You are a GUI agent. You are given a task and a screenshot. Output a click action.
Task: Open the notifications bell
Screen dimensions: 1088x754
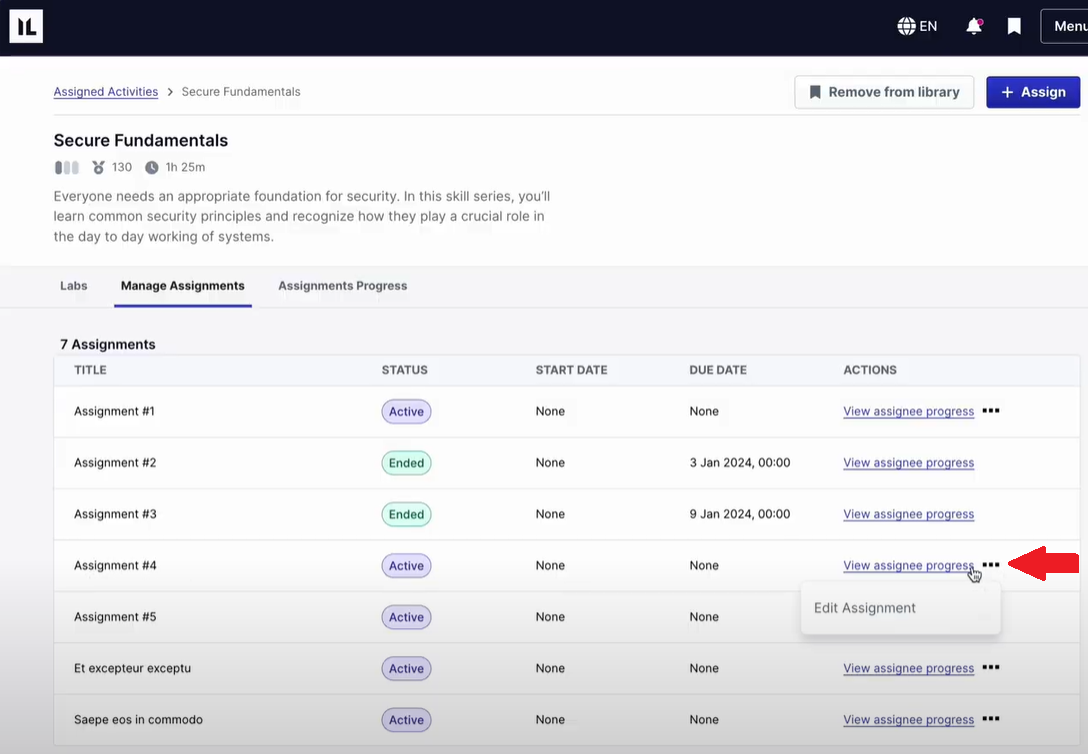coord(973,26)
